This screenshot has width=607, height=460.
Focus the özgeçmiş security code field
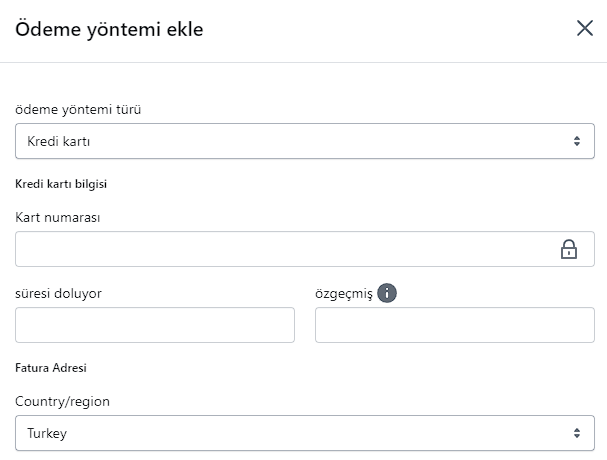pos(454,325)
